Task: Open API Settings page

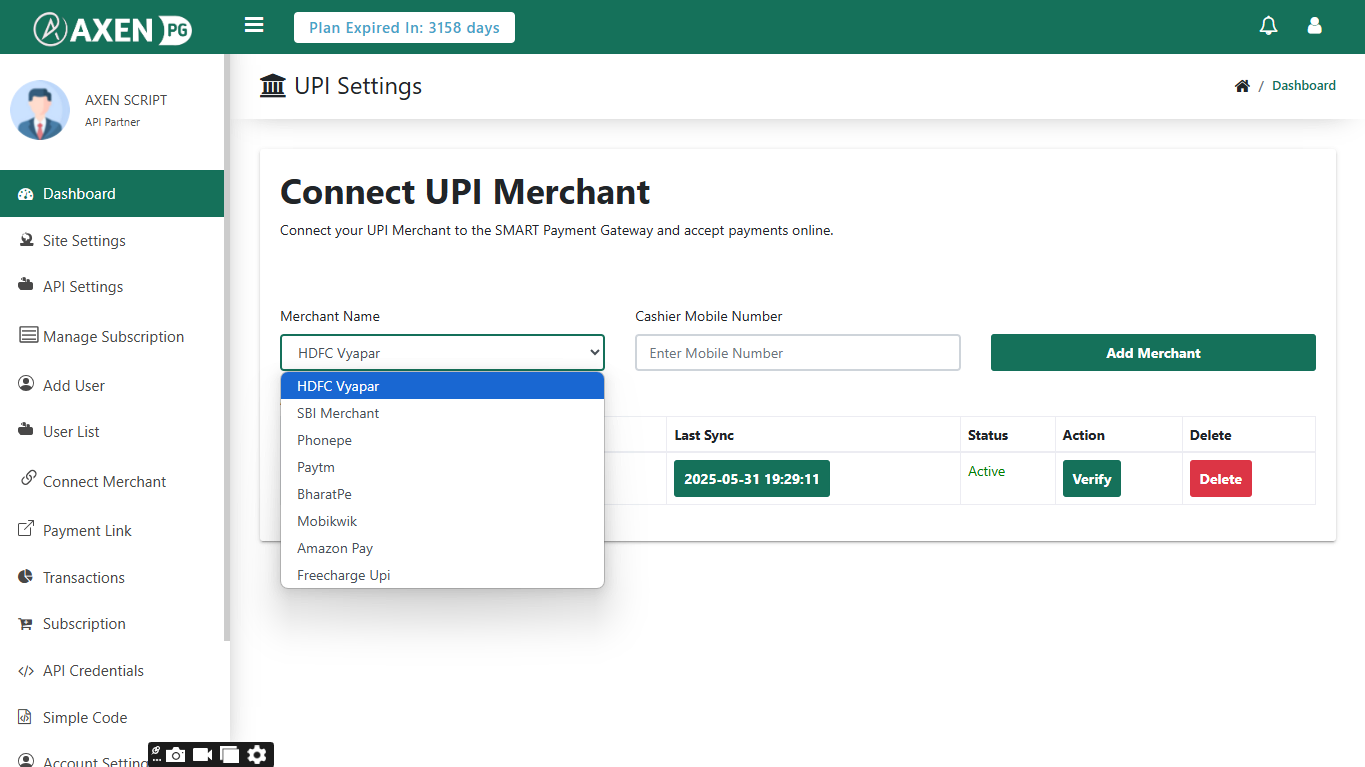Action: click(x=112, y=286)
